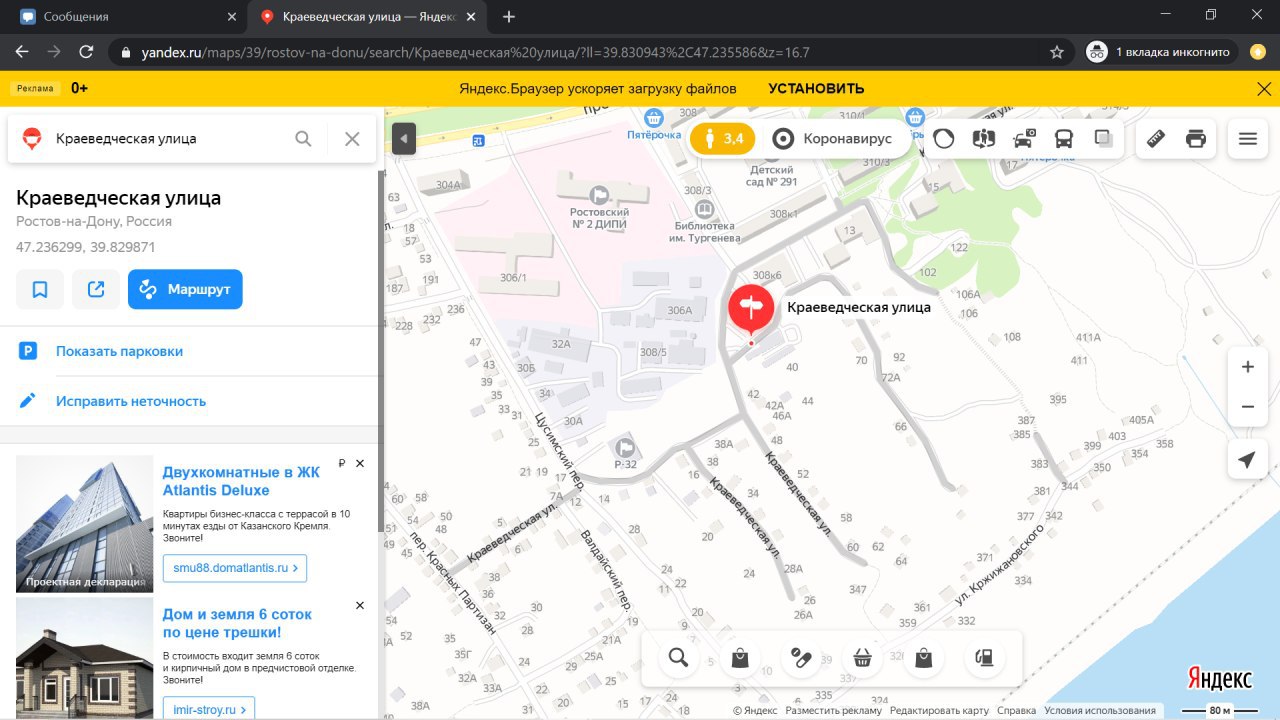Image resolution: width=1280 pixels, height=720 pixels.
Task: Toggle the circular map layer icon
Action: pos(944,139)
